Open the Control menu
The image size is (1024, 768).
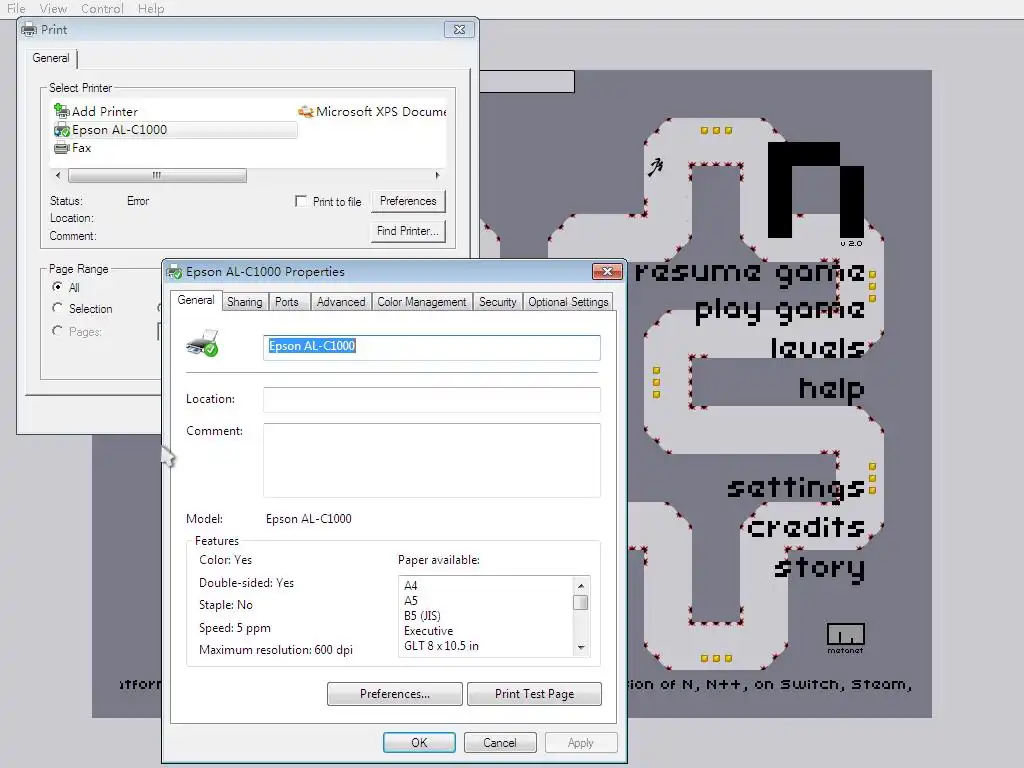(x=102, y=8)
